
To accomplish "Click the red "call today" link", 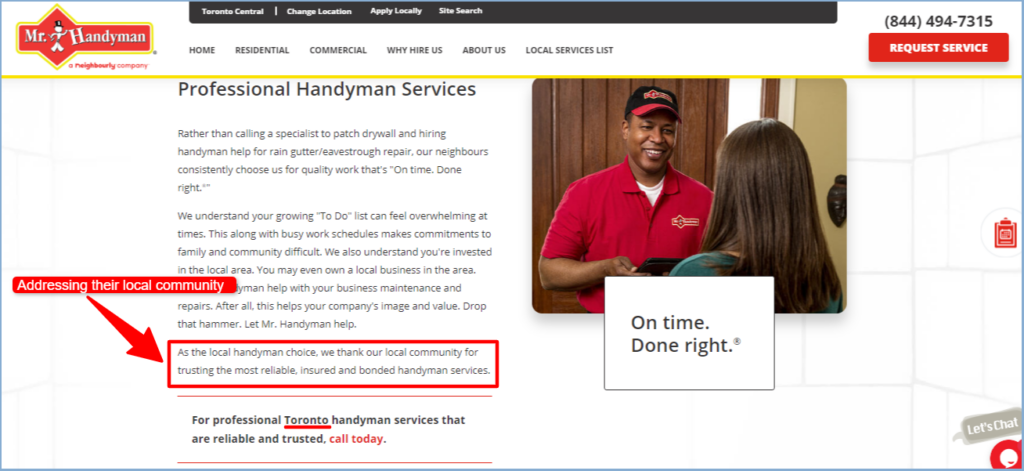I will click(x=356, y=439).
